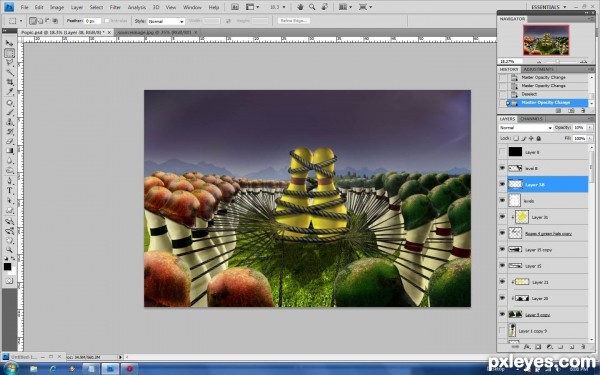Screen dimensions: 600x375
Task: Switch to the Adjustments tab
Action: click(x=538, y=69)
